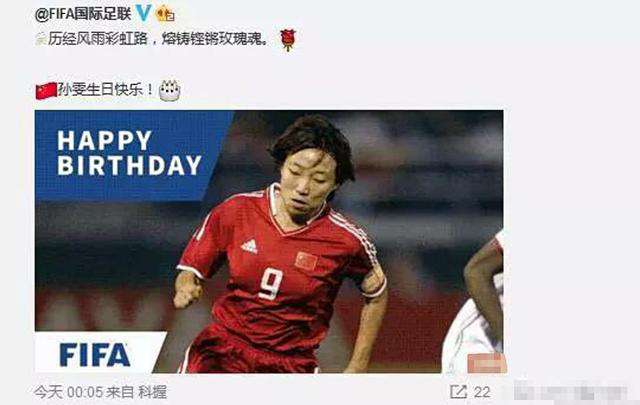Click the China flag emoji before 孙雯
Screen dimensions: 640x405
[46, 90]
